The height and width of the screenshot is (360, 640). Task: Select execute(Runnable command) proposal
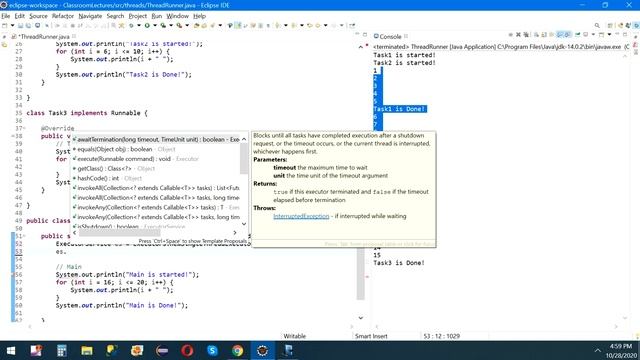(156, 159)
